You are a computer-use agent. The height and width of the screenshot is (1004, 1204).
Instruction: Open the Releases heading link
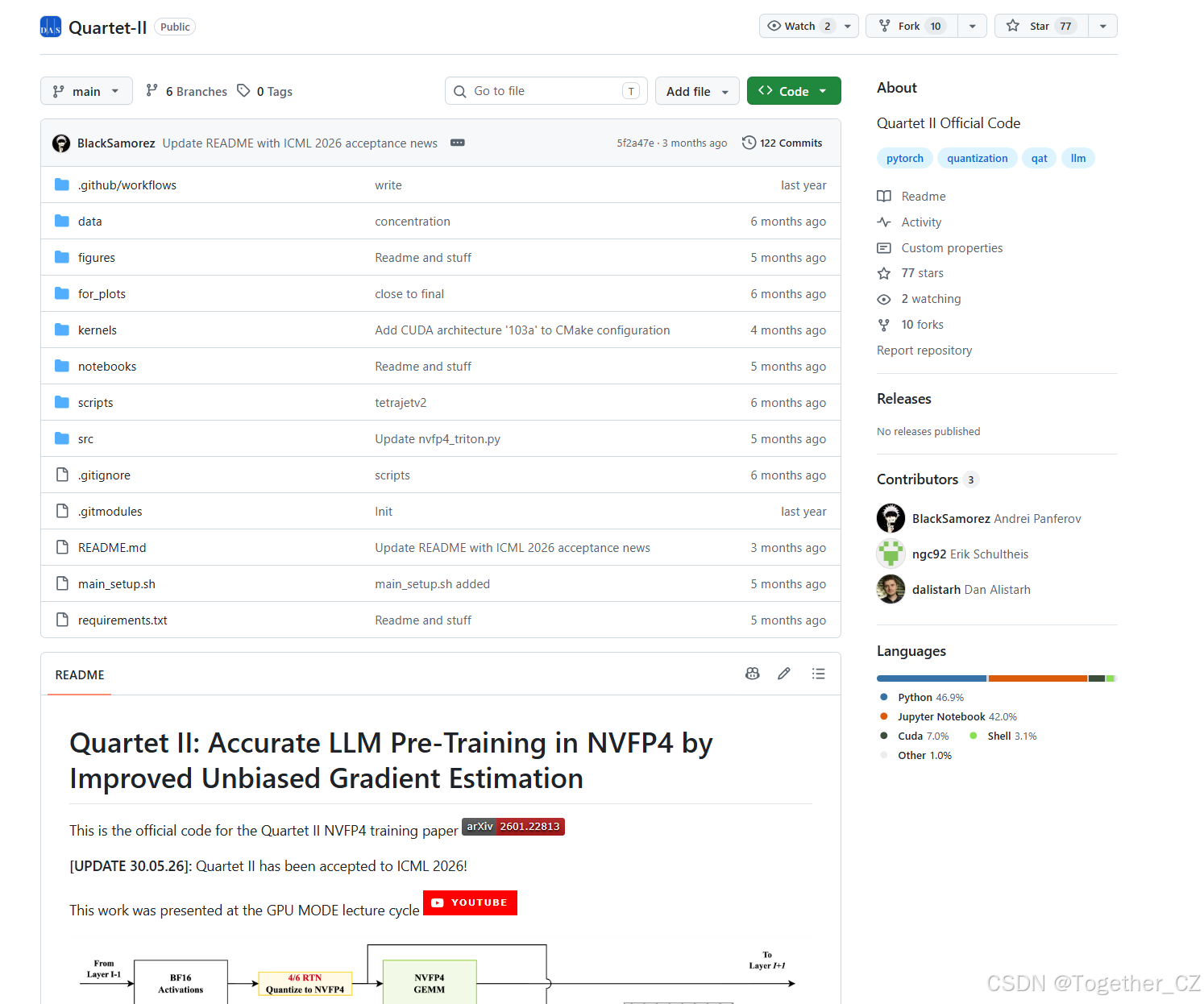[904, 399]
